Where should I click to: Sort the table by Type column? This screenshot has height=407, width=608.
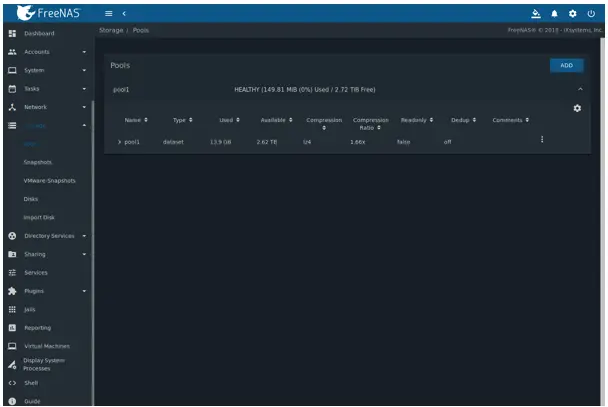click(183, 120)
